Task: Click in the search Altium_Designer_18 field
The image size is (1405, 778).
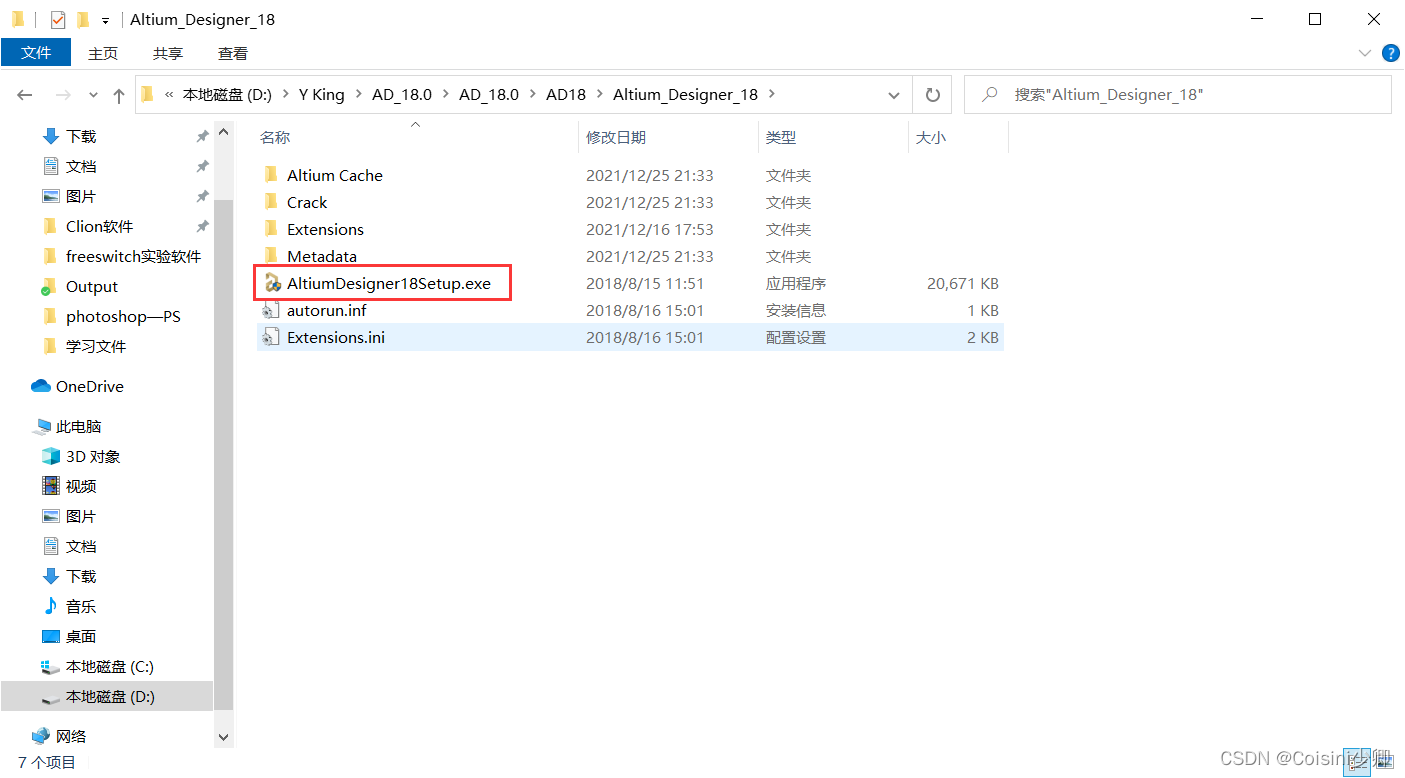Action: point(1177,94)
